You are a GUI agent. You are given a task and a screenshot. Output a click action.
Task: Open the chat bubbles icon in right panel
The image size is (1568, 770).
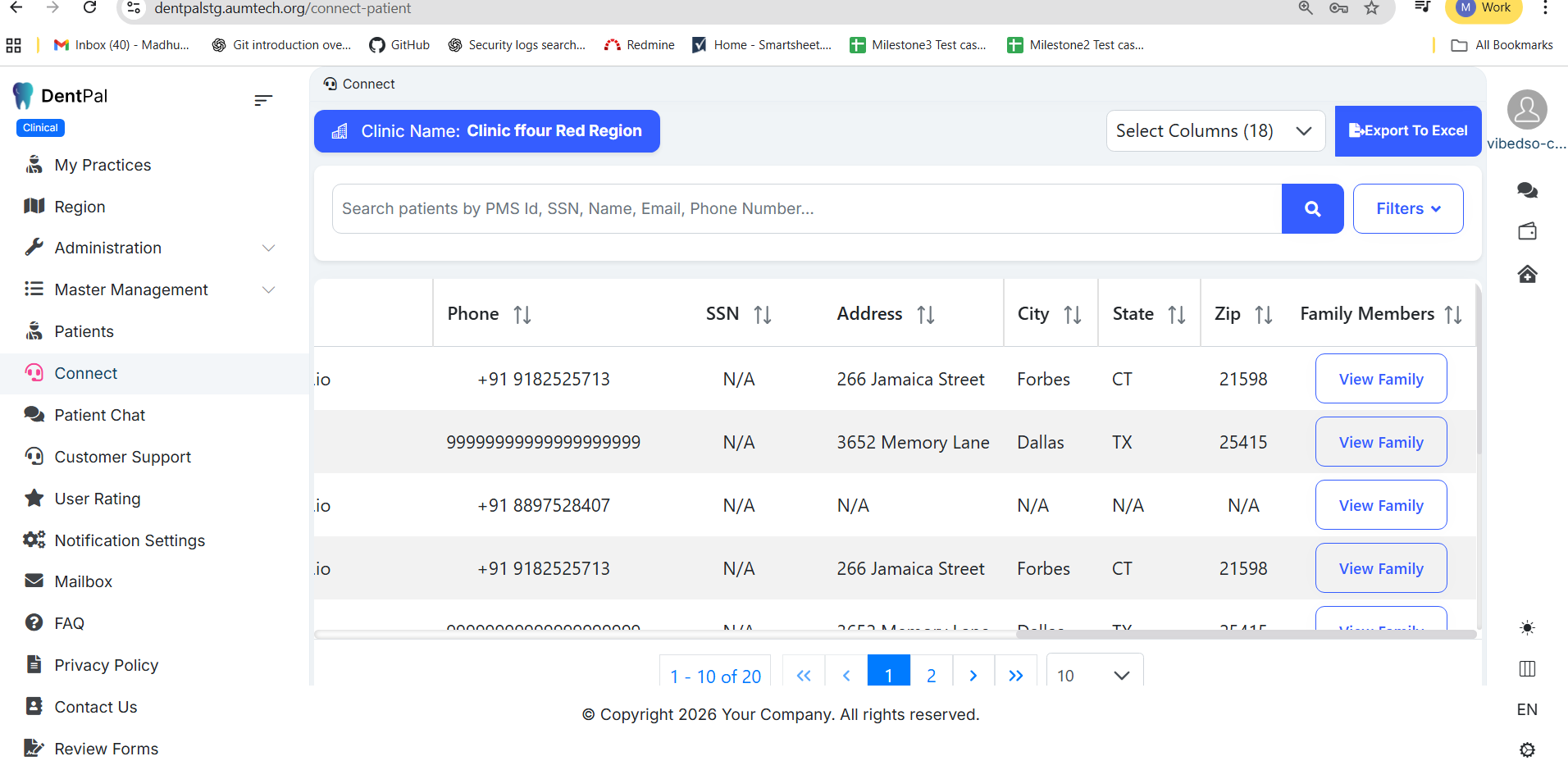tap(1527, 190)
